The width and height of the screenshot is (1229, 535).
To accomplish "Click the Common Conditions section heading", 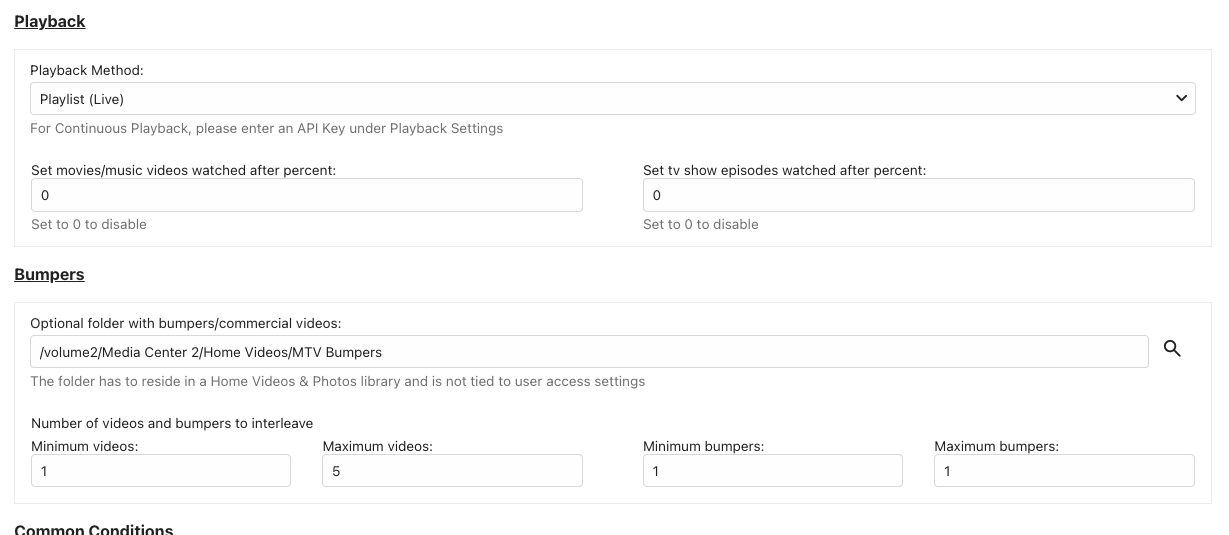I will point(94,529).
